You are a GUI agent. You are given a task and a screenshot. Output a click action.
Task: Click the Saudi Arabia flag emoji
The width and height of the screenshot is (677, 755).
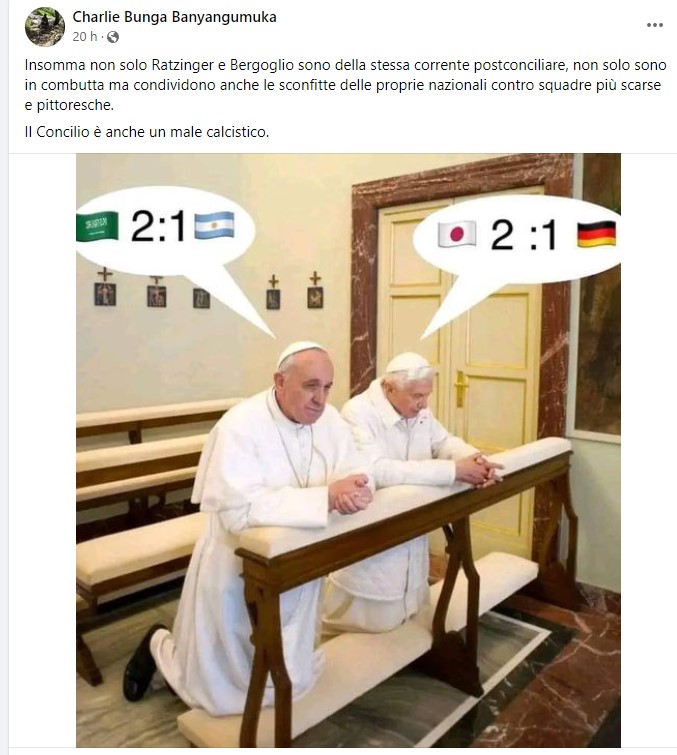pos(97,226)
